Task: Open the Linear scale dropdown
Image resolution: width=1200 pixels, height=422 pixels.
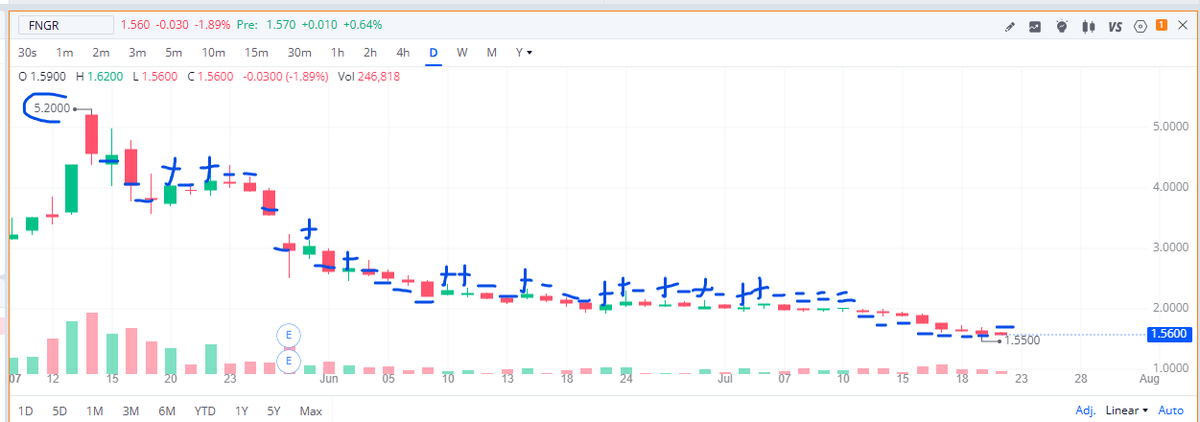Action: pos(1126,411)
